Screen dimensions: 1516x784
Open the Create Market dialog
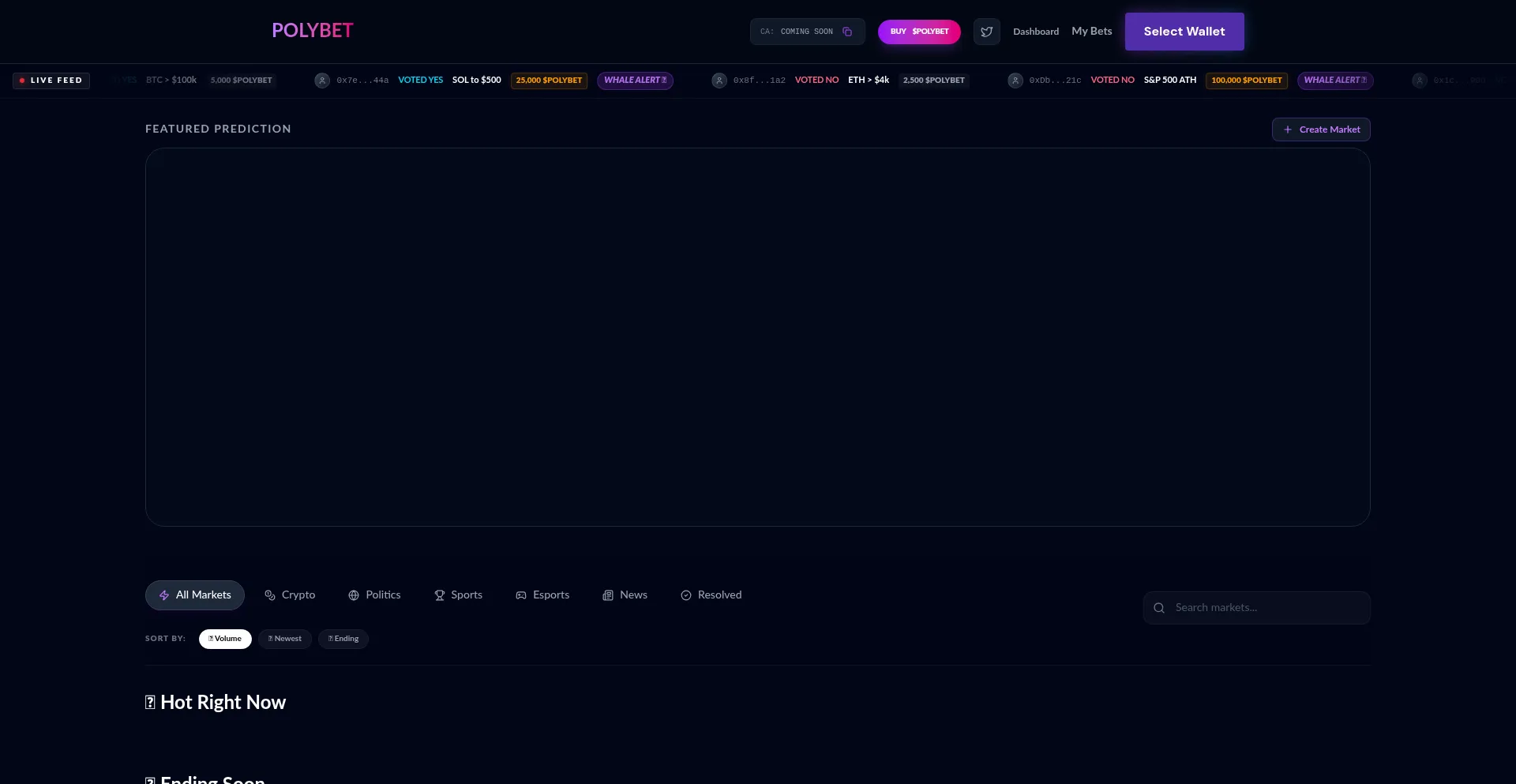1320,129
